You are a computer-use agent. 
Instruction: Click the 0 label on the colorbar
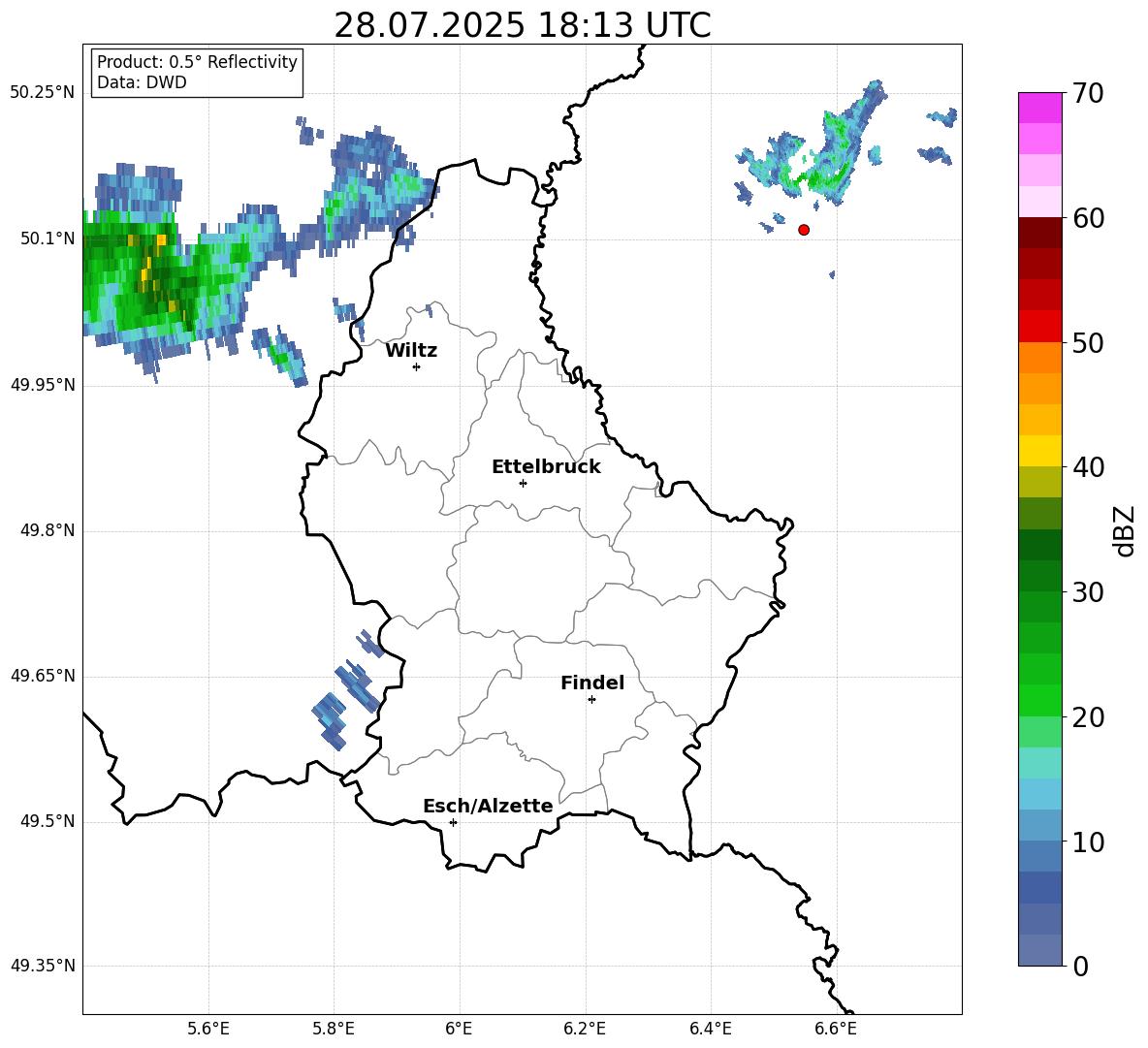[1080, 967]
